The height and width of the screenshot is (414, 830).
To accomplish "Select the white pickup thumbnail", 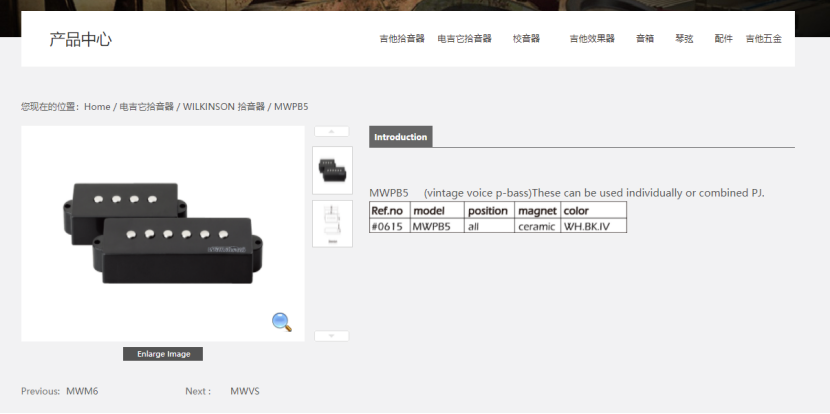I will 332,223.
